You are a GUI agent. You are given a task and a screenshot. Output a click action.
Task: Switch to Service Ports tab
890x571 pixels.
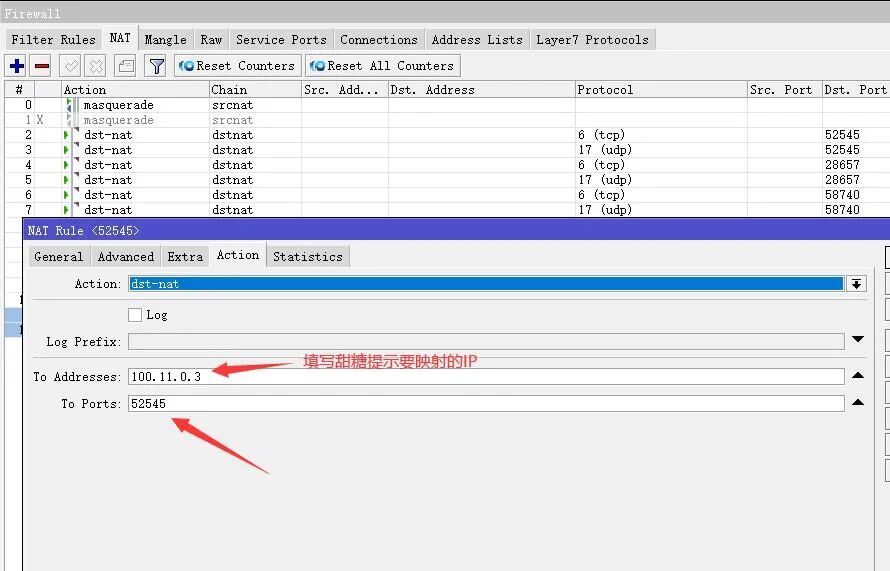[281, 40]
